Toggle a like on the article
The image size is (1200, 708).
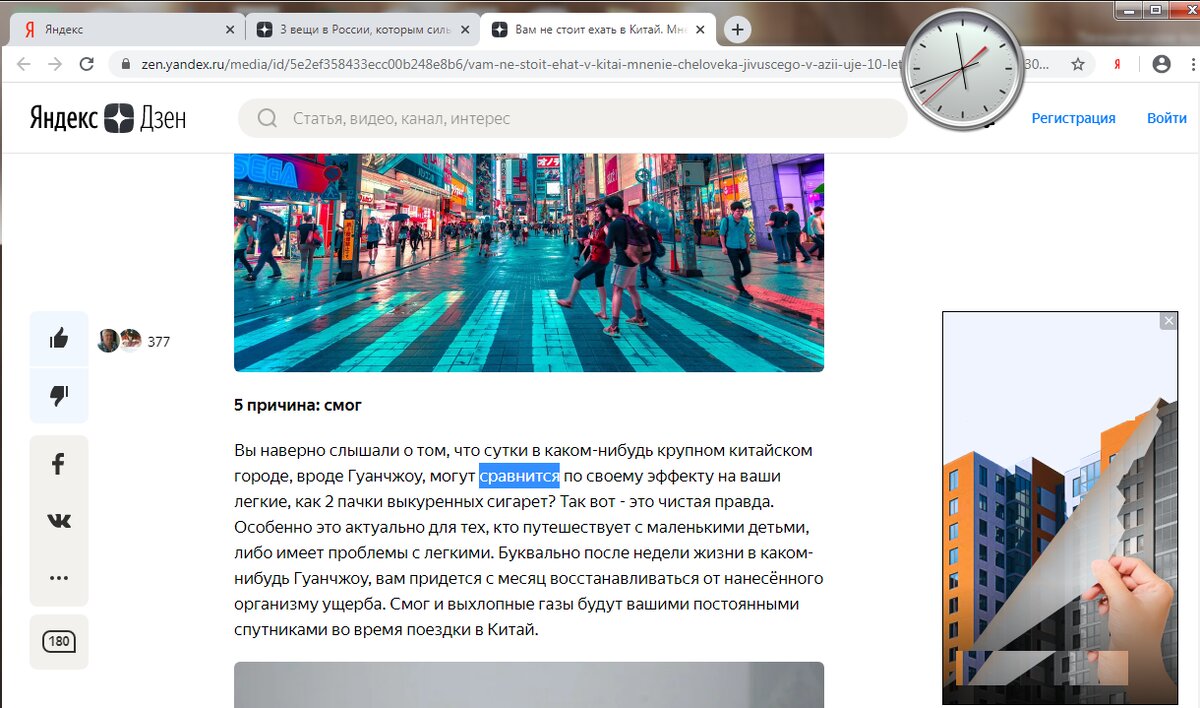tap(58, 338)
